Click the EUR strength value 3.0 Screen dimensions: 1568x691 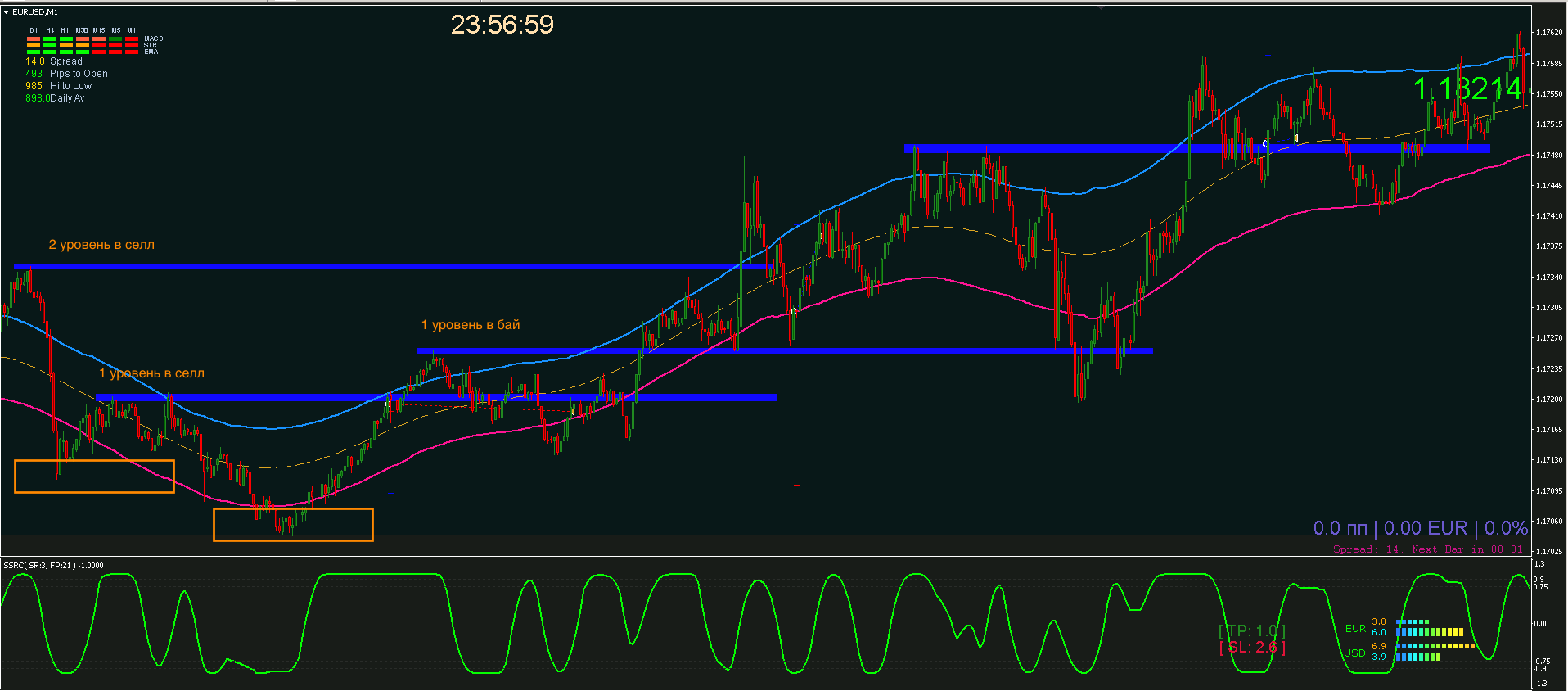click(x=1379, y=622)
